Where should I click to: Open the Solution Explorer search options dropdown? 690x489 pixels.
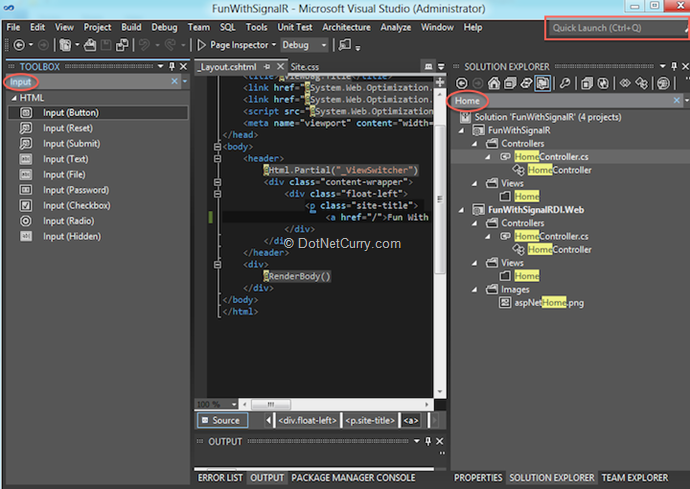[686, 101]
